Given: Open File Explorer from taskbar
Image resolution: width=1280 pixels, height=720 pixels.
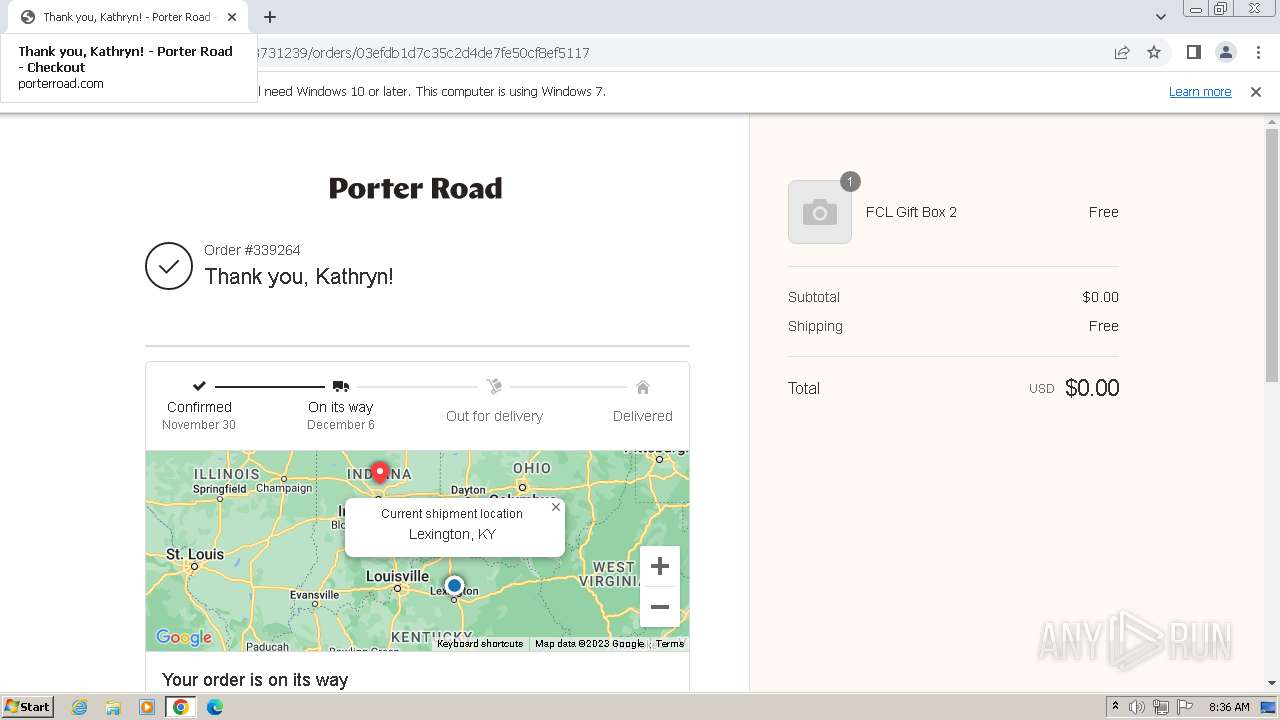Looking at the screenshot, I should coord(113,707).
